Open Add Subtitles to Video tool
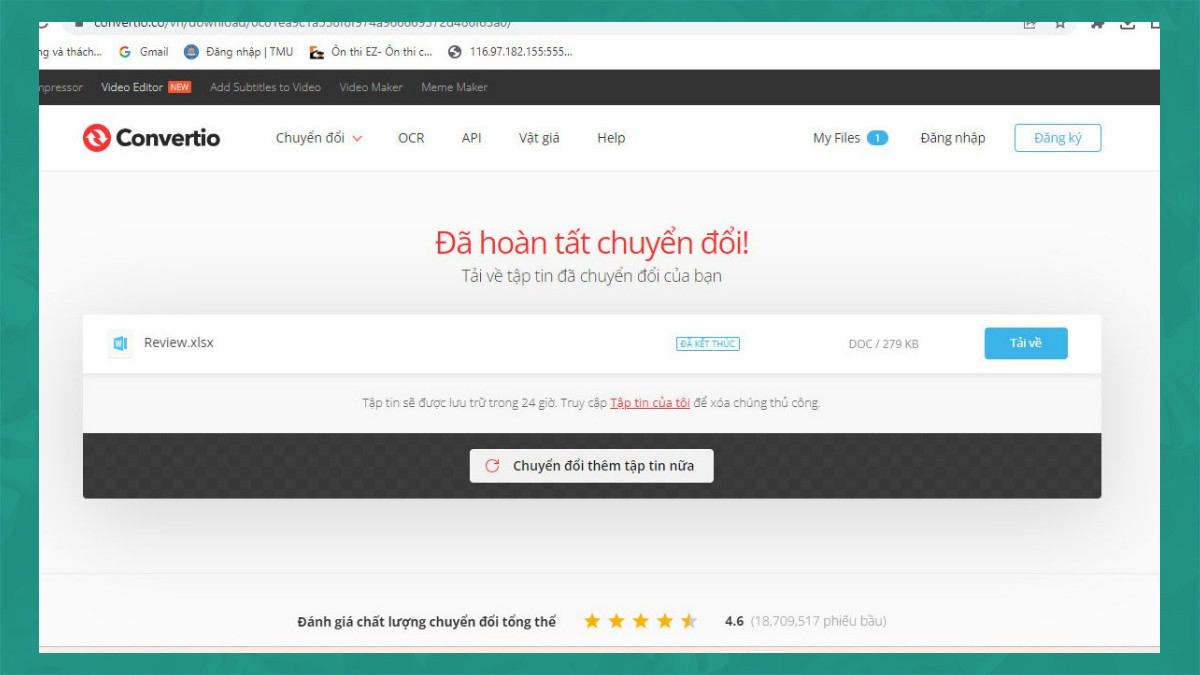Screen dimensions: 1200x675 [x=265, y=87]
